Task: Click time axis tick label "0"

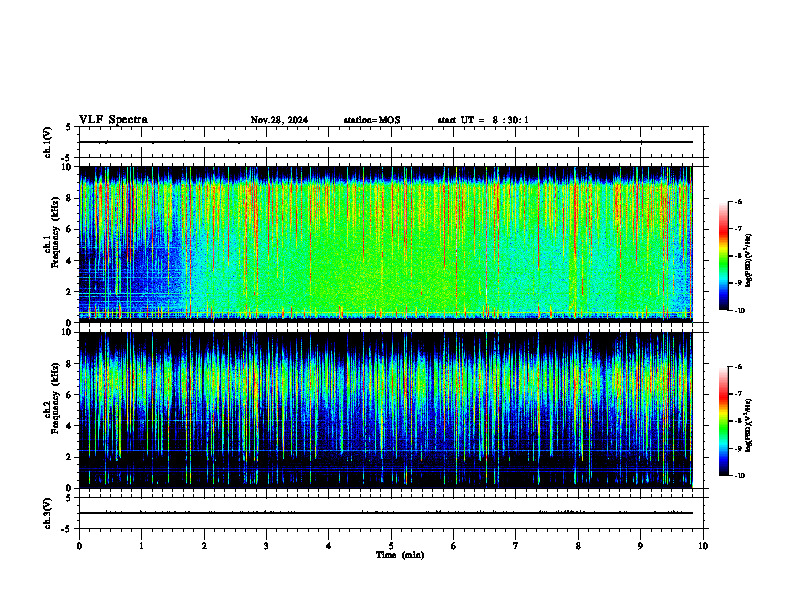Action: 79,546
